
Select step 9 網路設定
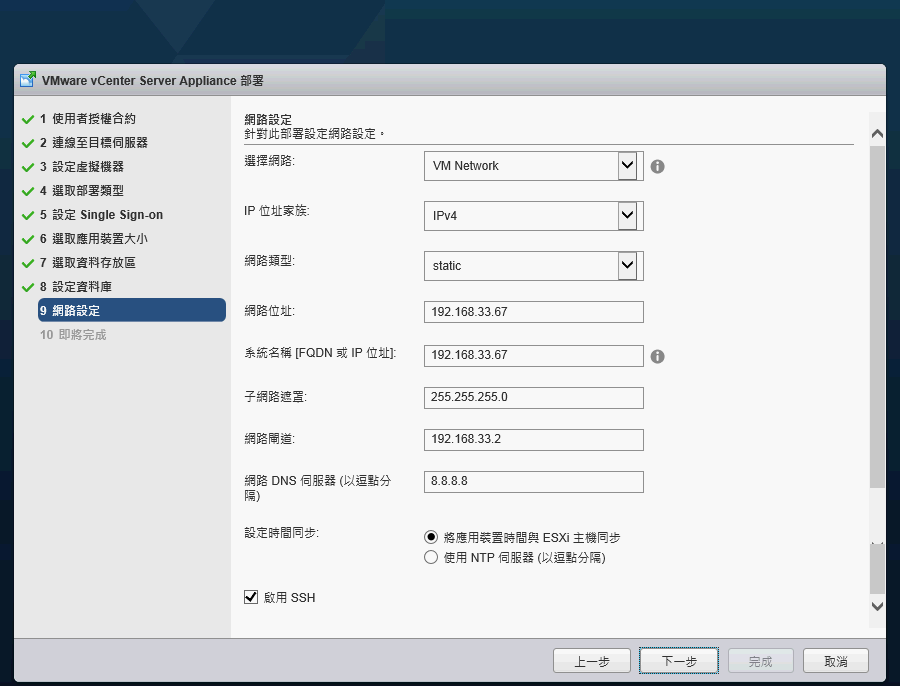131,310
